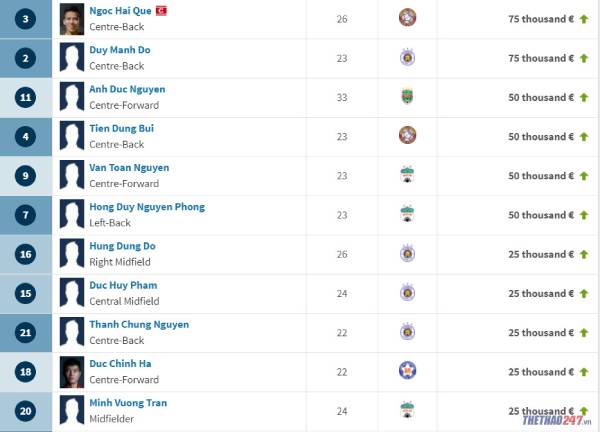Click the club badge in Van Toan Nguyen's row
Viewport: 600px width, 432px height.
pyautogui.click(x=407, y=174)
